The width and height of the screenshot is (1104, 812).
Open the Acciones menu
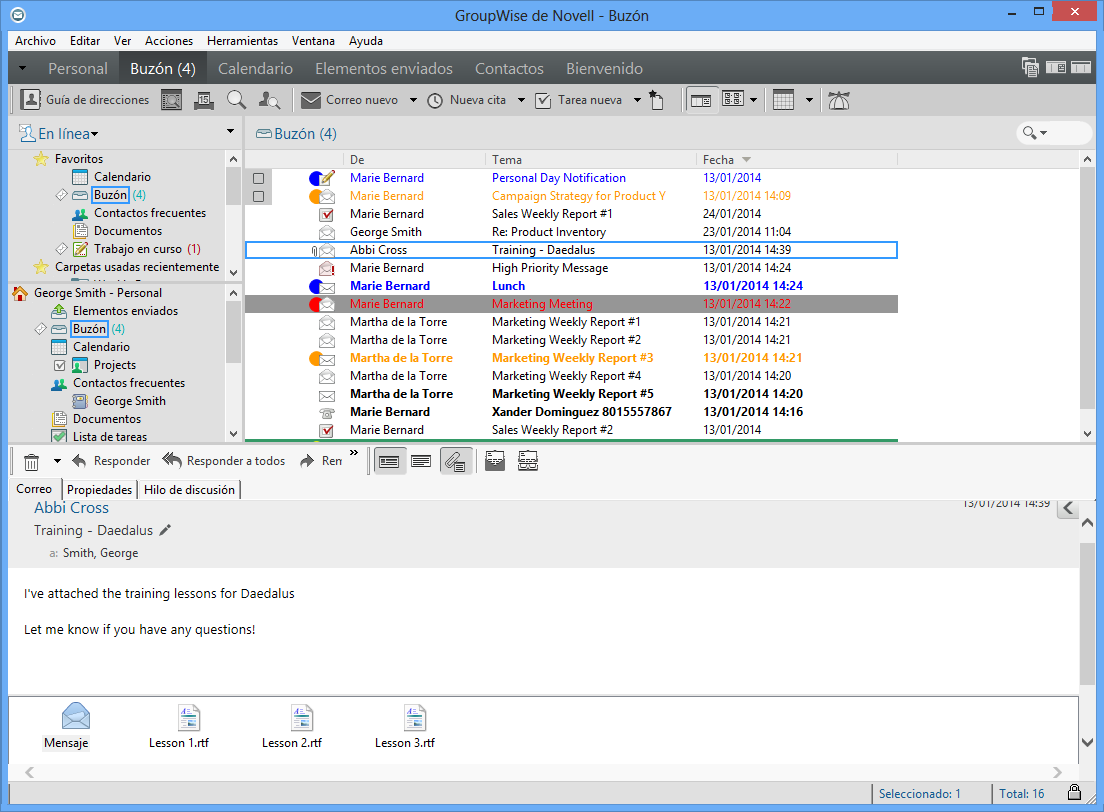[169, 41]
